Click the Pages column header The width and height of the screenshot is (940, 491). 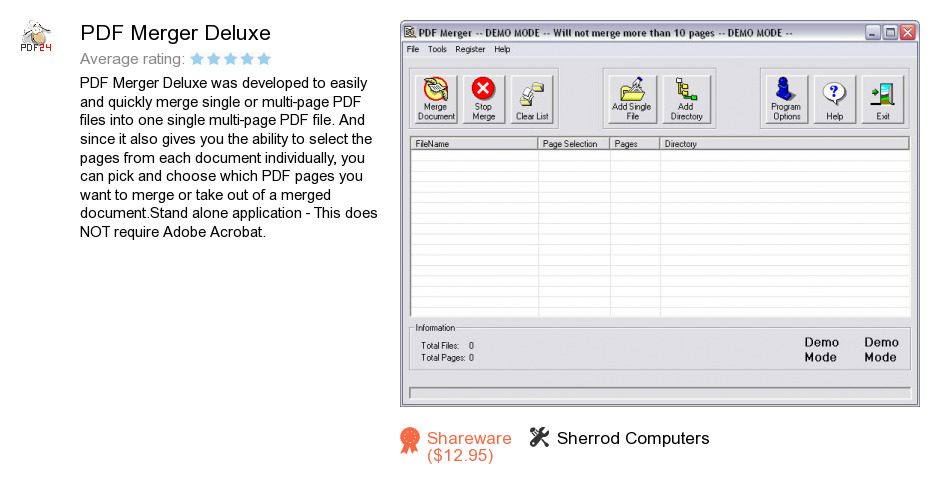(635, 144)
